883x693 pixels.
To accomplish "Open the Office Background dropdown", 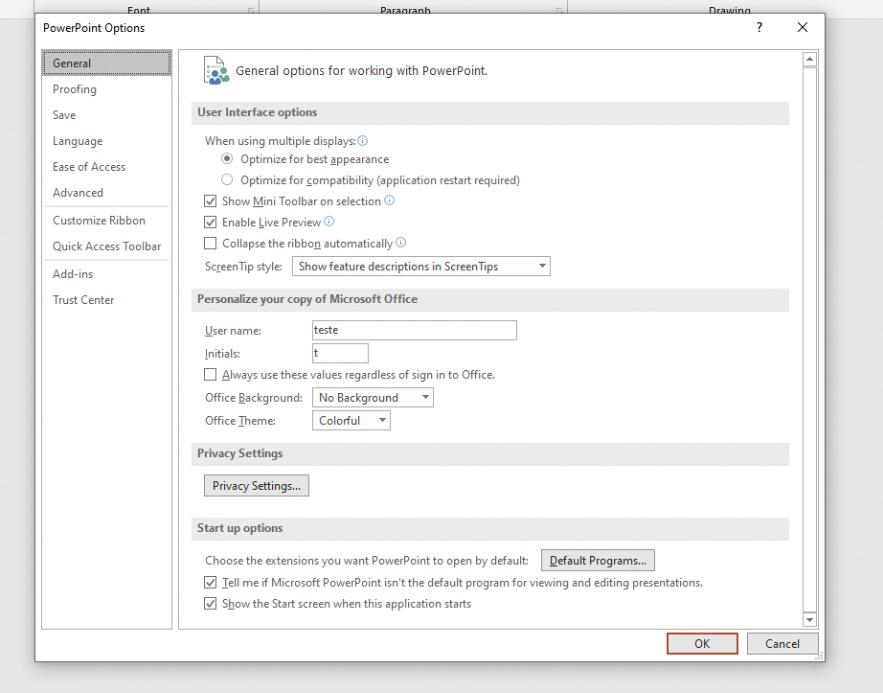I will (373, 398).
